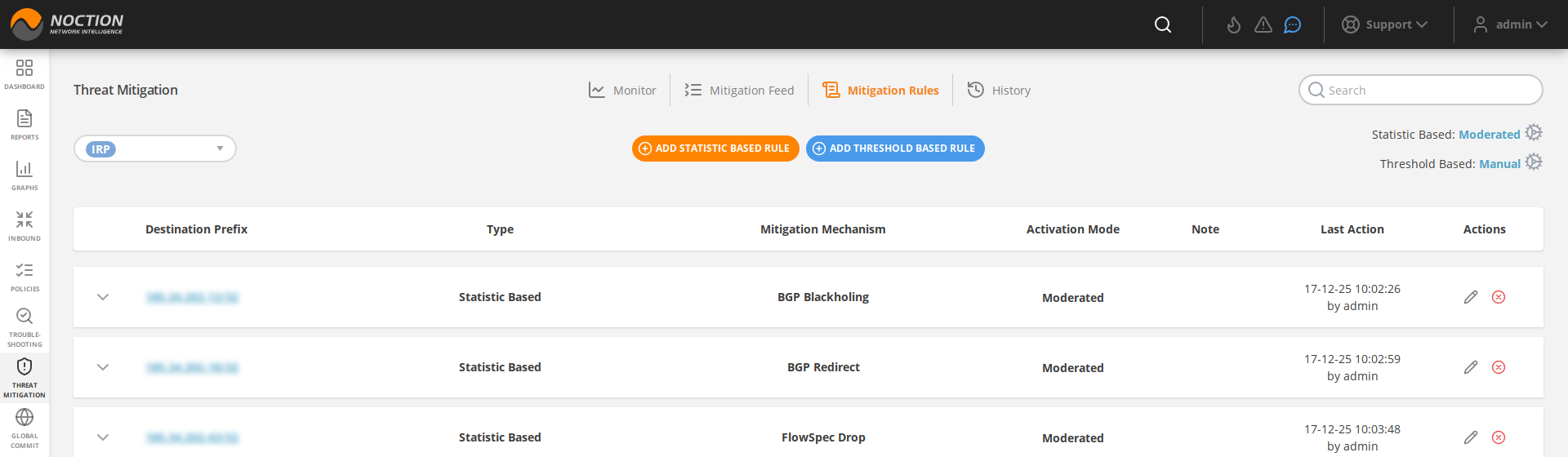Viewport: 1568px width, 457px height.
Task: Open the chat messages icon in header
Action: pos(1293,24)
